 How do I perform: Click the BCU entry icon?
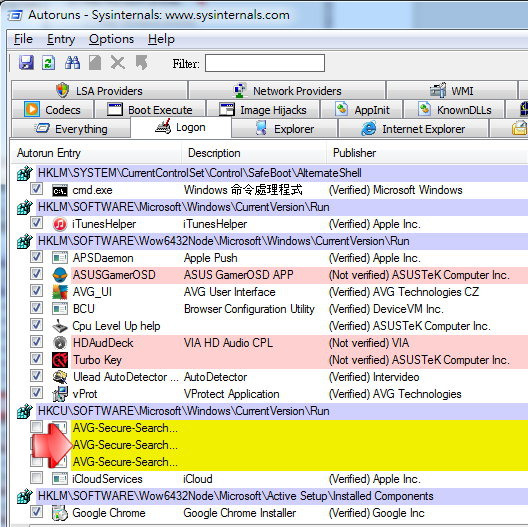[x=60, y=309]
